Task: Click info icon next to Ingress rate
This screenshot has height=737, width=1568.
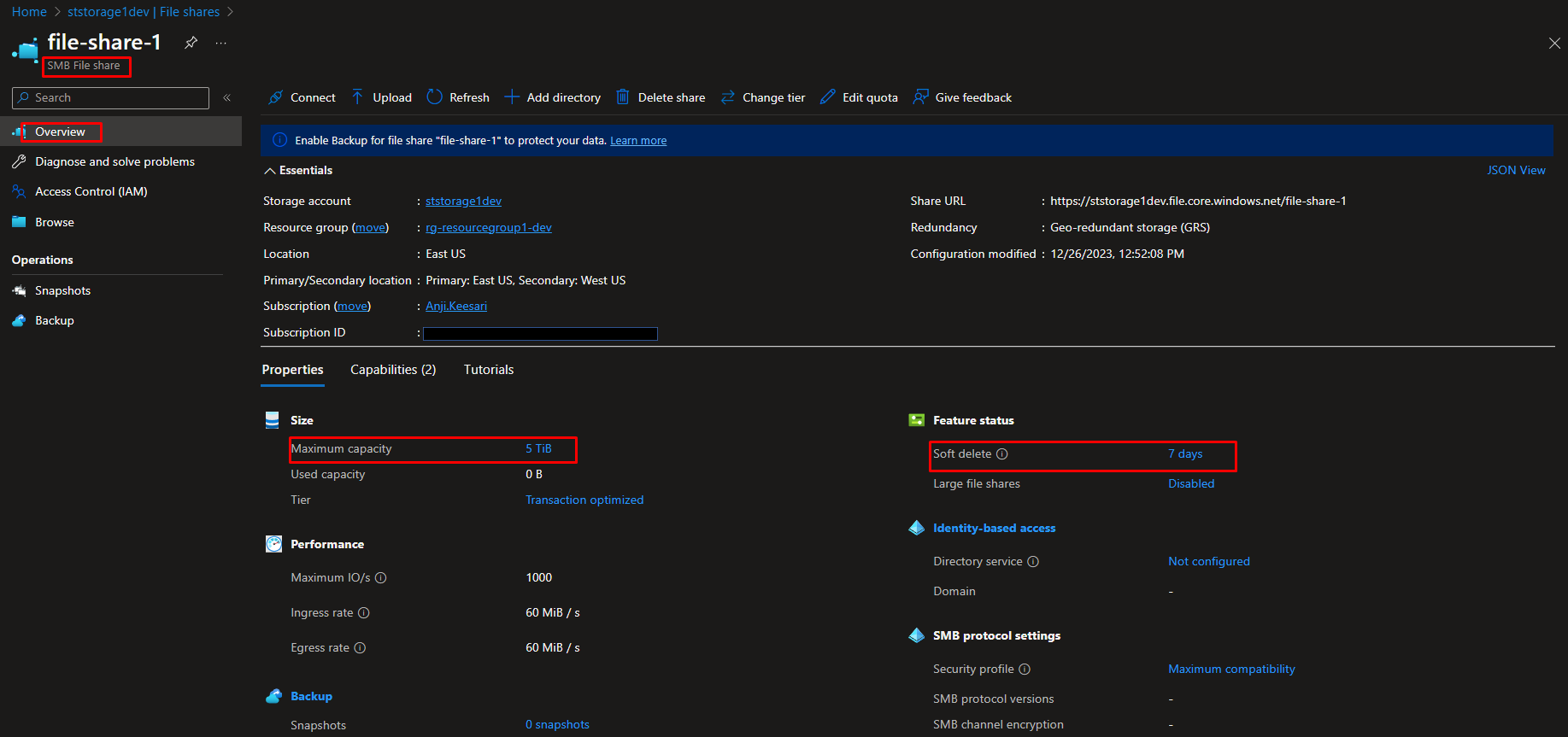Action: (x=364, y=613)
